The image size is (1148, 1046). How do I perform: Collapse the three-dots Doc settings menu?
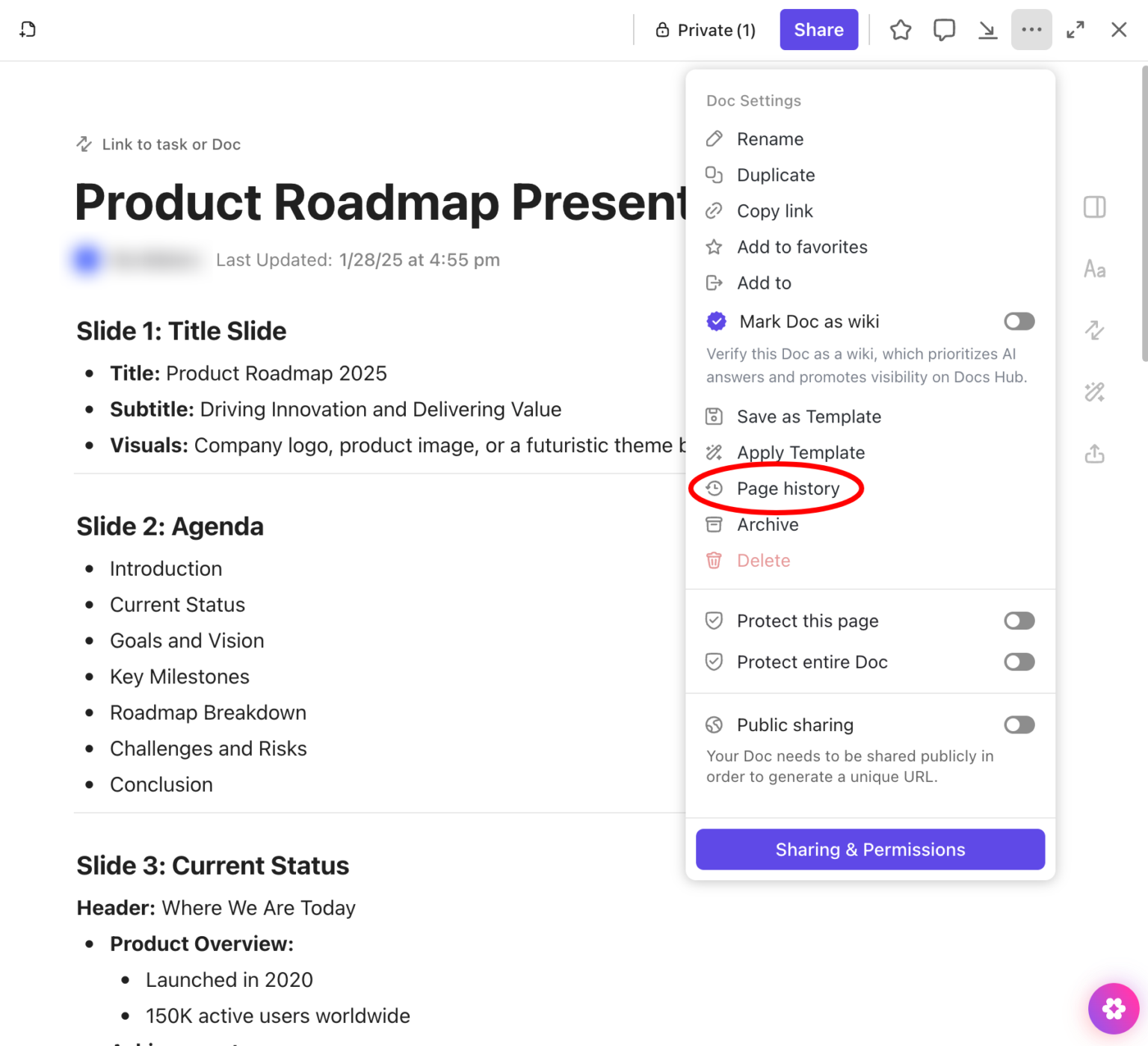1031,30
